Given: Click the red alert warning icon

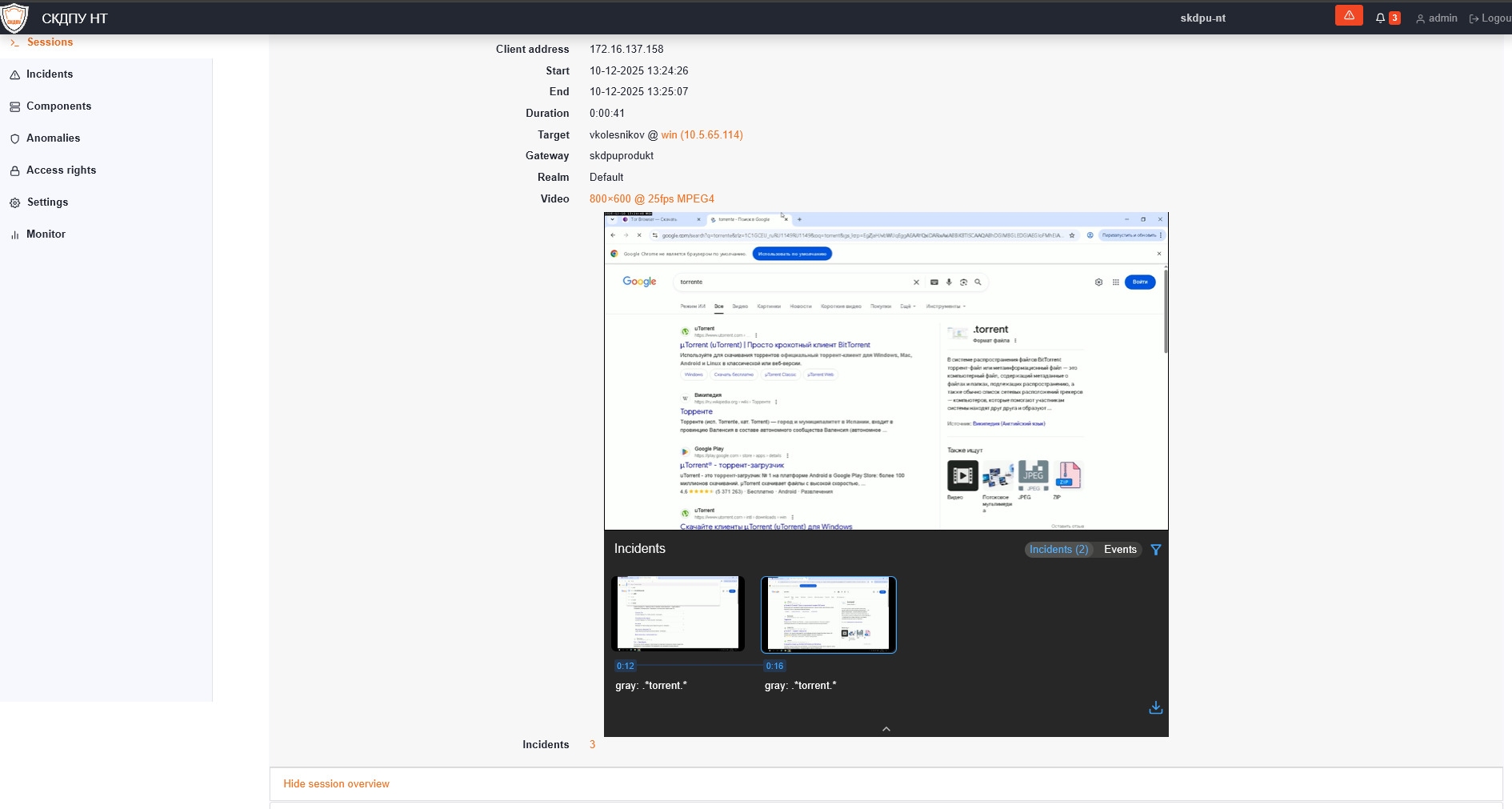Looking at the screenshot, I should [1348, 16].
